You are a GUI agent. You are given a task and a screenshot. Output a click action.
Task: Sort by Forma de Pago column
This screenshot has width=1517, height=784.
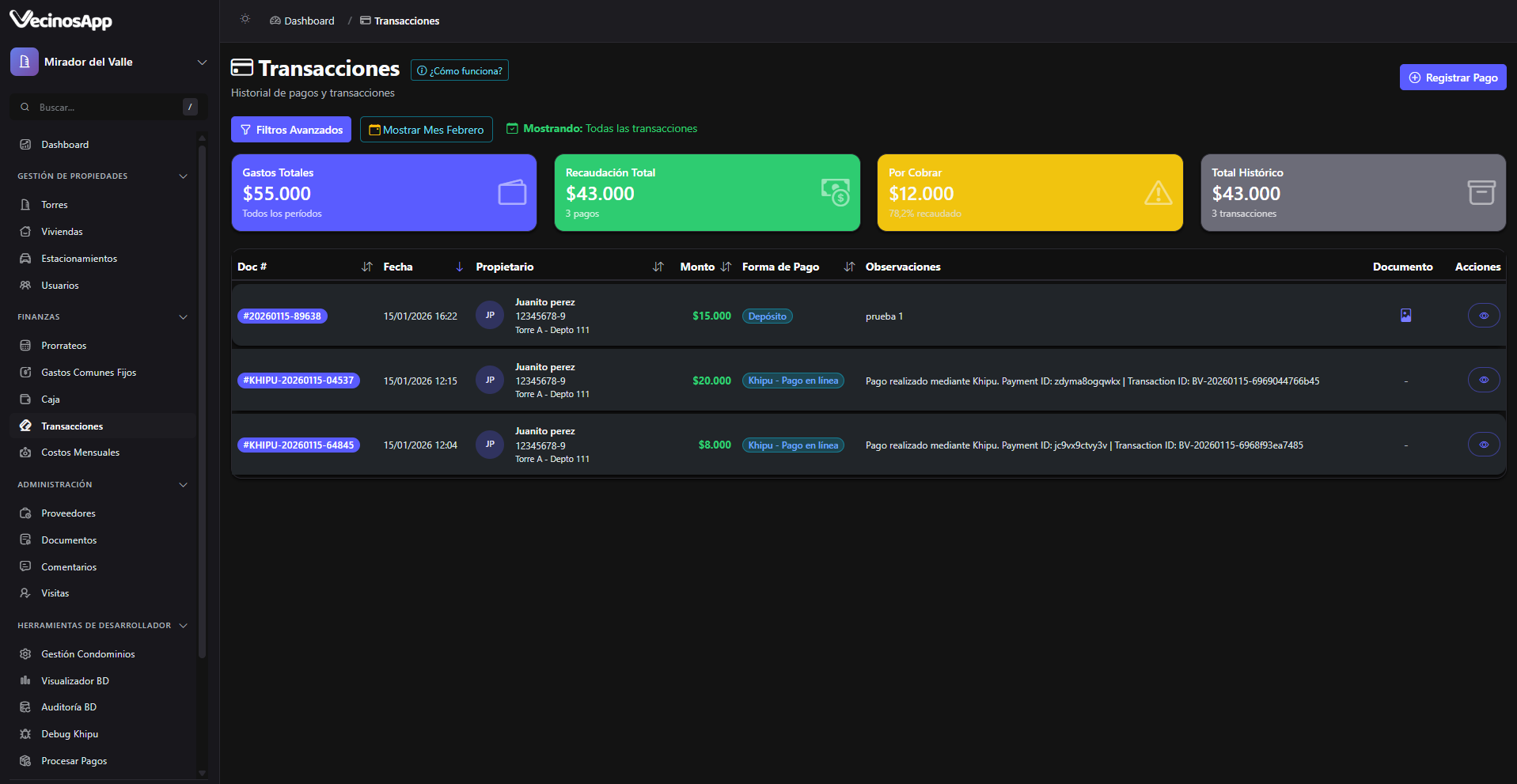pyautogui.click(x=849, y=267)
